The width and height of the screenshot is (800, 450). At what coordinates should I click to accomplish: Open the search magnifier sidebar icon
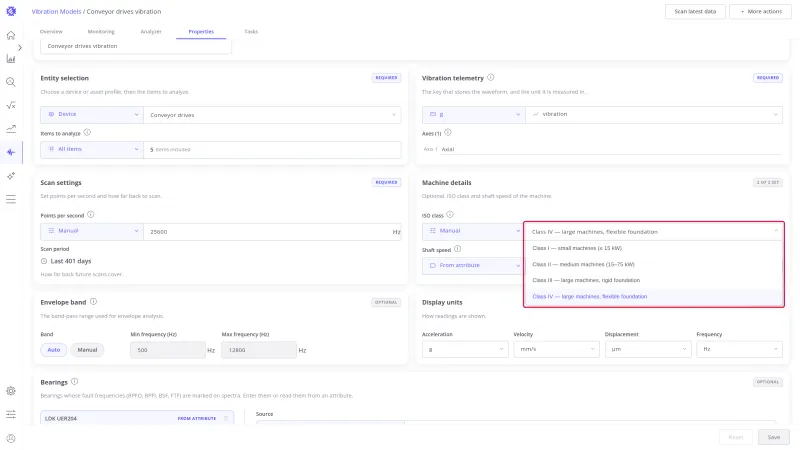point(11,82)
